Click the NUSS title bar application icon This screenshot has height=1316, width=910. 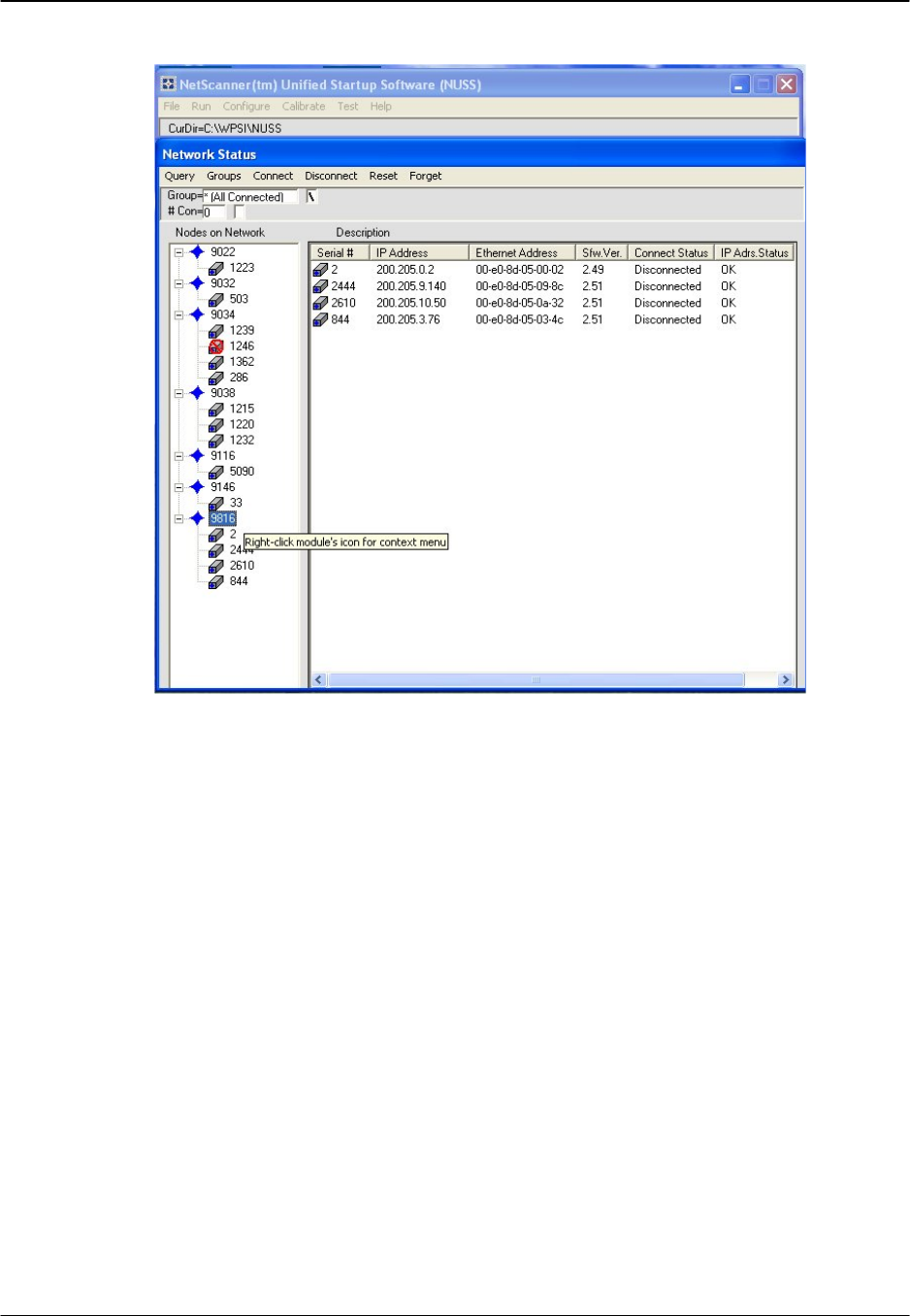point(169,84)
